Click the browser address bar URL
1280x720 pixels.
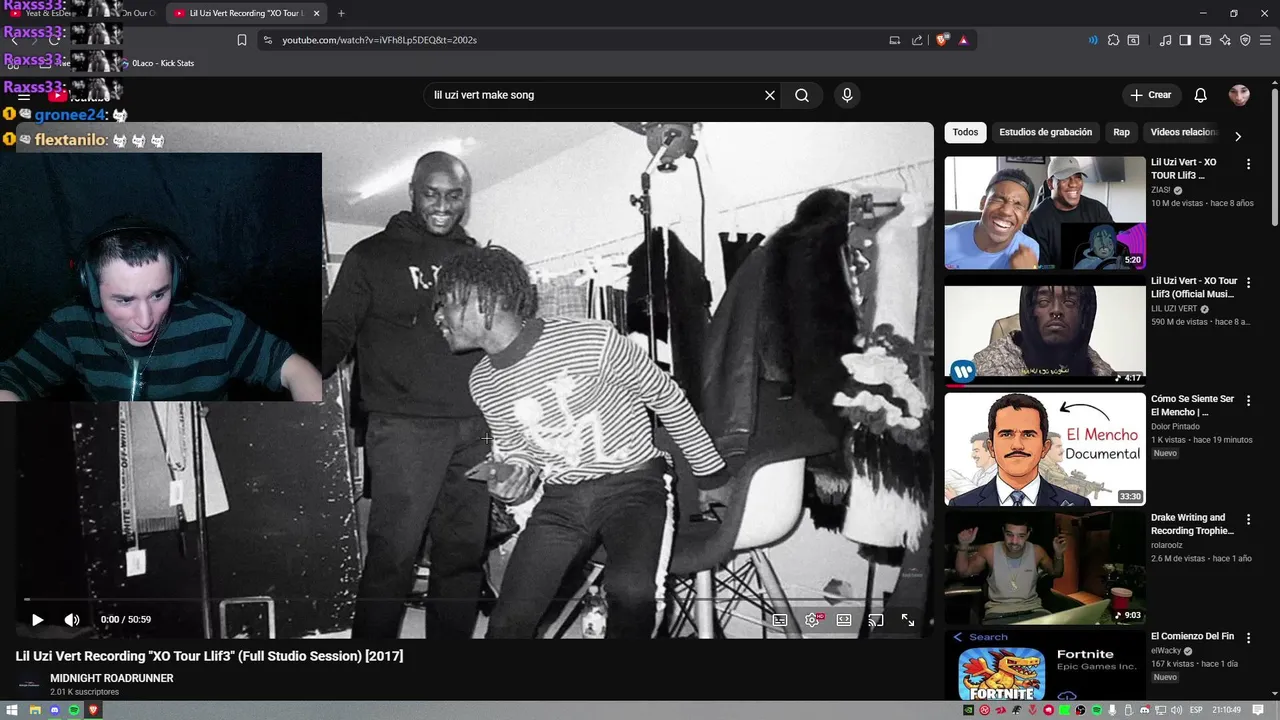pos(379,40)
